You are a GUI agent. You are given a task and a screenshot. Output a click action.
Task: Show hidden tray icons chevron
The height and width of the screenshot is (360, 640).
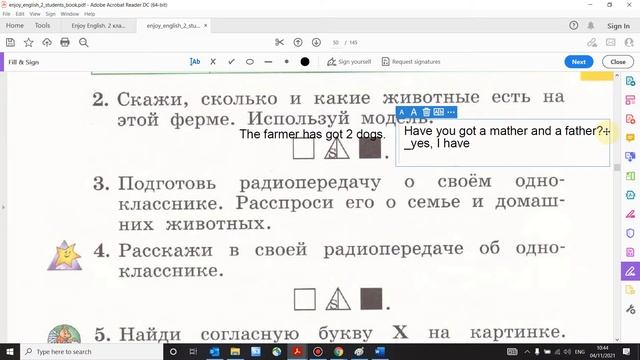pyautogui.click(x=527, y=351)
